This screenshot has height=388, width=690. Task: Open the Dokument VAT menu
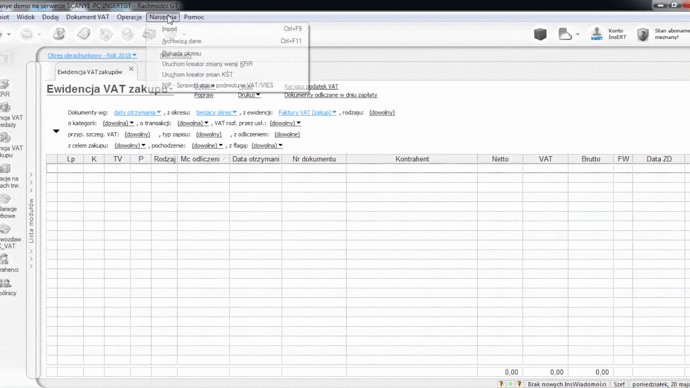(x=87, y=17)
